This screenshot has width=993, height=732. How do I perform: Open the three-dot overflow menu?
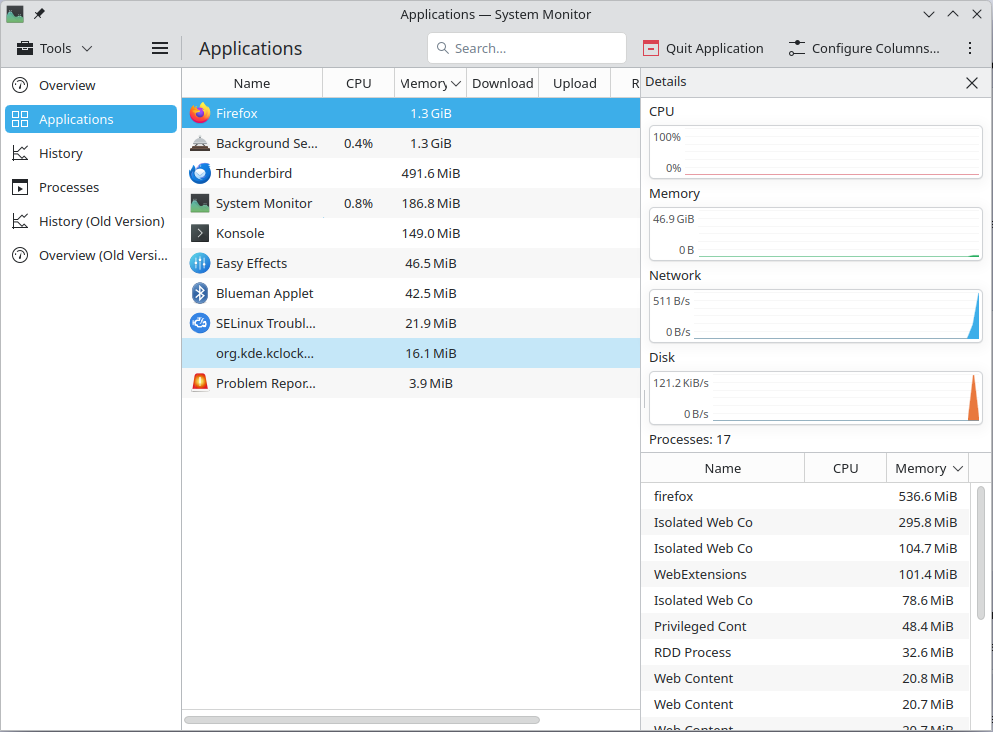coord(970,48)
